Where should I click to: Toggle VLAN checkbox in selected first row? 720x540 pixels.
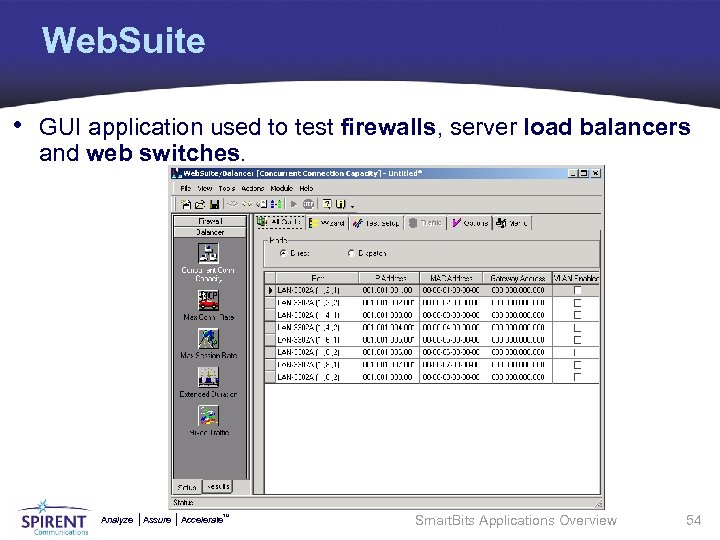click(577, 290)
